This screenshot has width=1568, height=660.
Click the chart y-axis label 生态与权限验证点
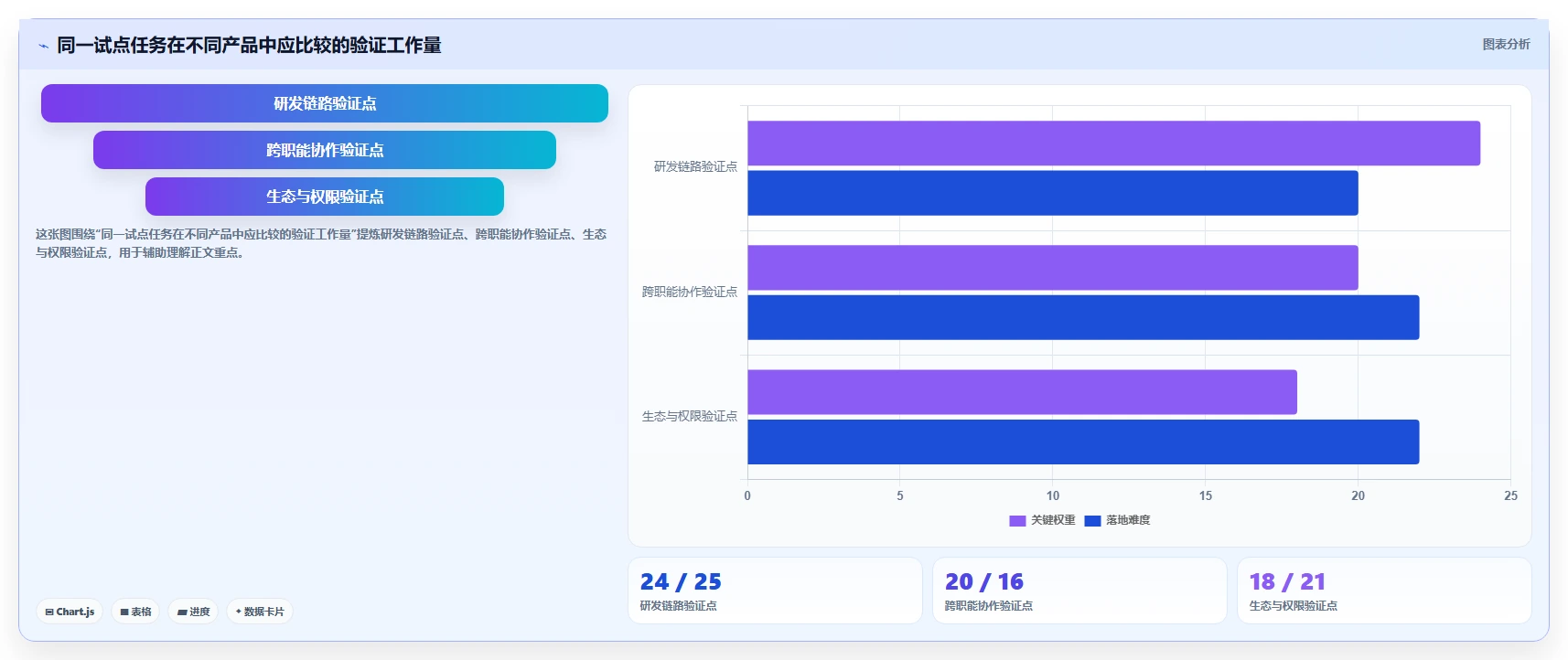click(690, 416)
